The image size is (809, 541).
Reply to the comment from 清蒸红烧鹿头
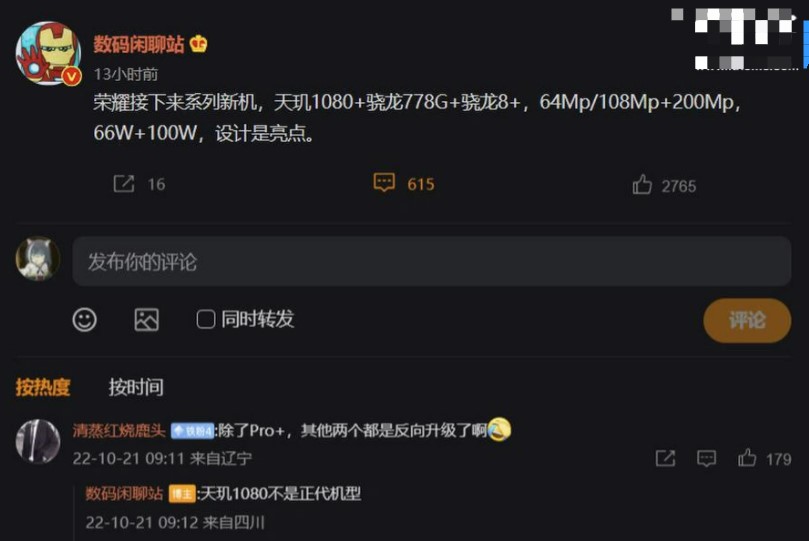(706, 458)
